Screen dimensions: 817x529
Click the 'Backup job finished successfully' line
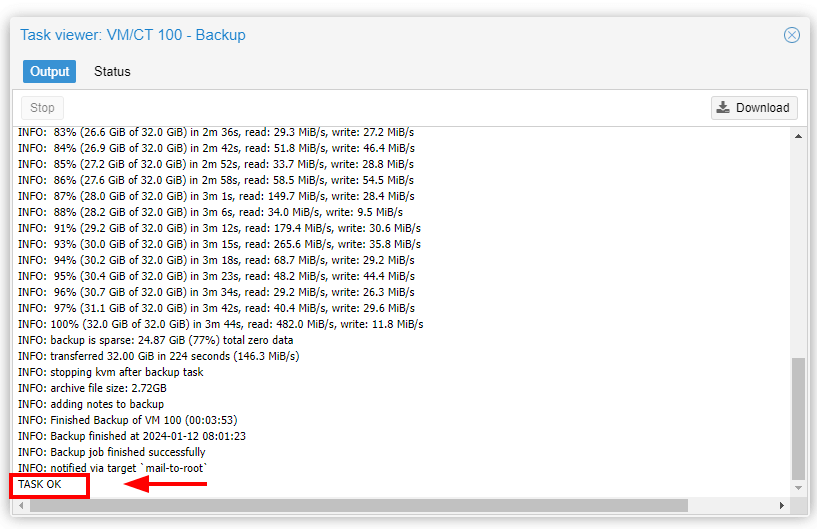tap(112, 452)
